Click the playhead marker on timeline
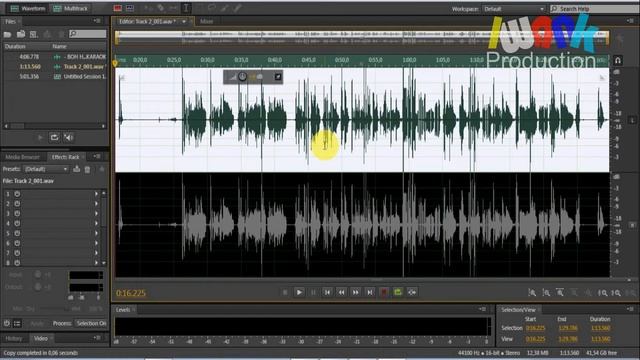The image size is (640, 360). point(115,63)
